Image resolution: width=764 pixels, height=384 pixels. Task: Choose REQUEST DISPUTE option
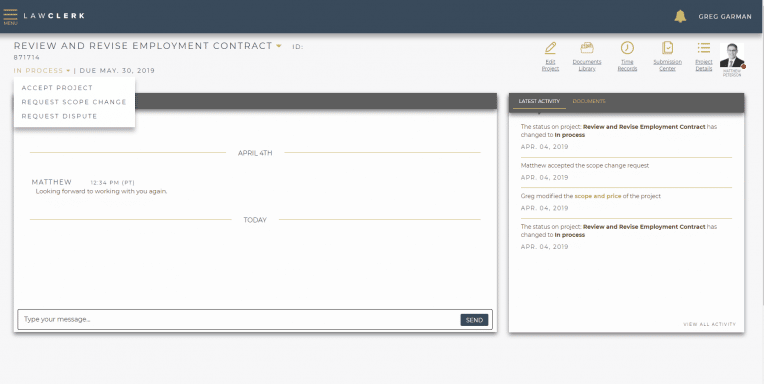tap(59, 116)
